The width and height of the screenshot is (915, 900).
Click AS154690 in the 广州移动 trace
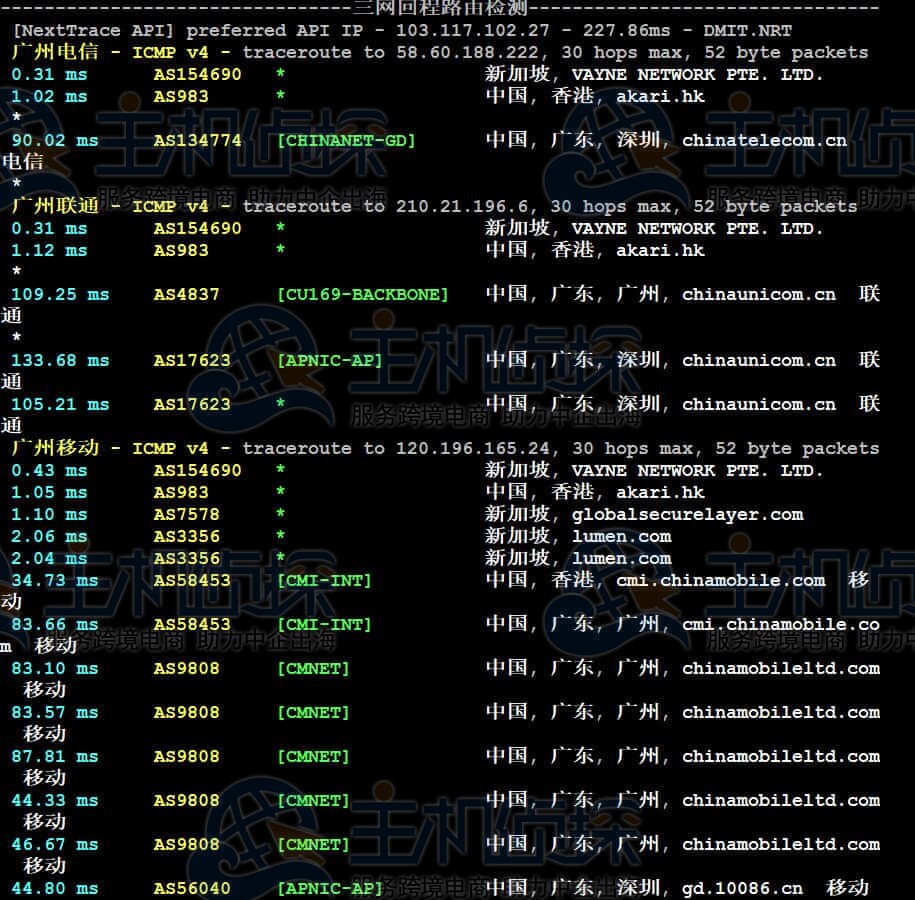point(197,470)
